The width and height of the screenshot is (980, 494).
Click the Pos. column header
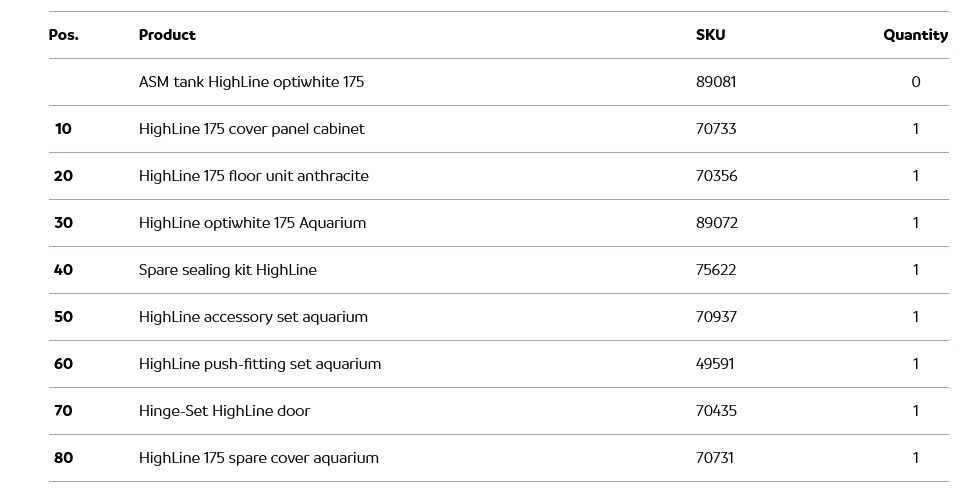click(63, 35)
